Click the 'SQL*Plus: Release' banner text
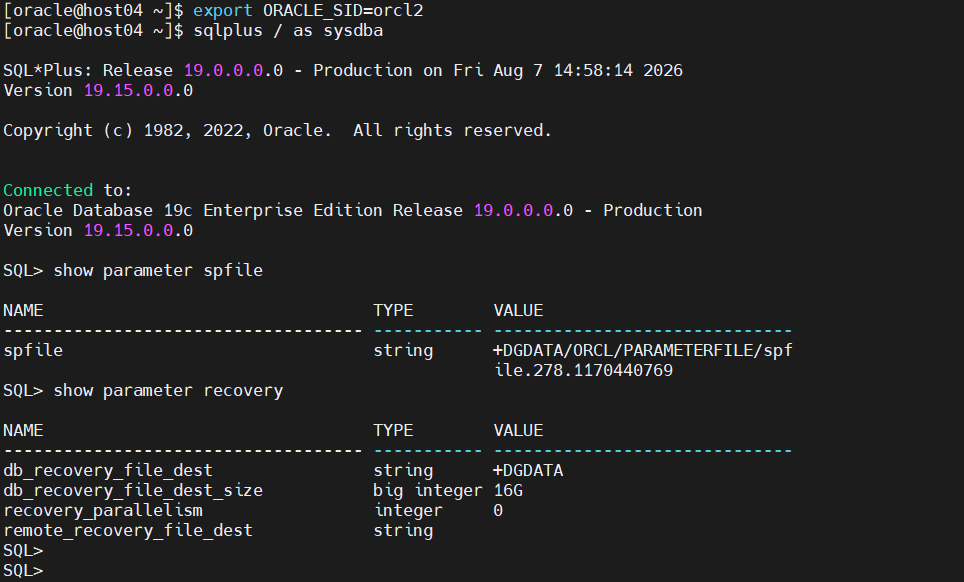The image size is (964, 582). click(88, 71)
